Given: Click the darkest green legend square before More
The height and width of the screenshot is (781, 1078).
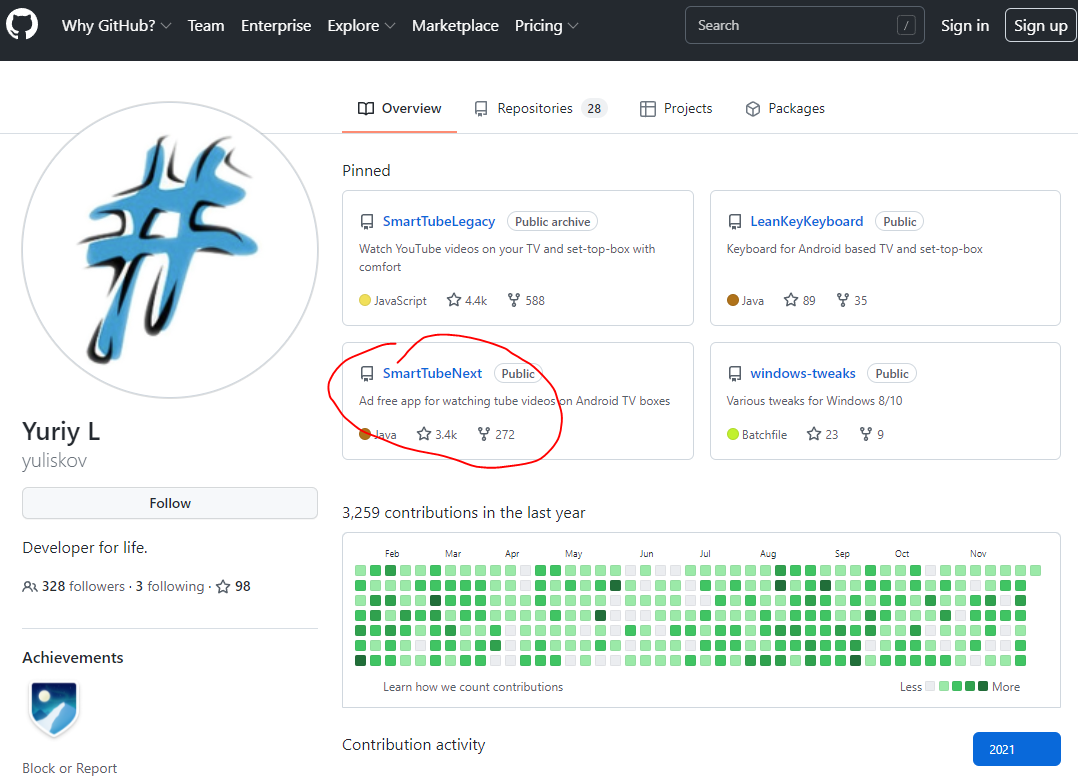Looking at the screenshot, I should (983, 686).
